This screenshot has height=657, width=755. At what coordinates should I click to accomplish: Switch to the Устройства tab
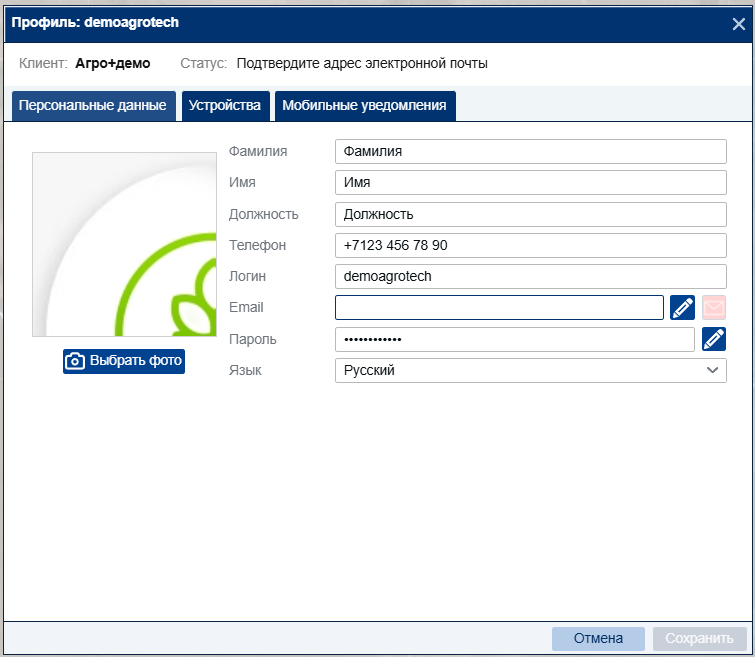pos(224,105)
